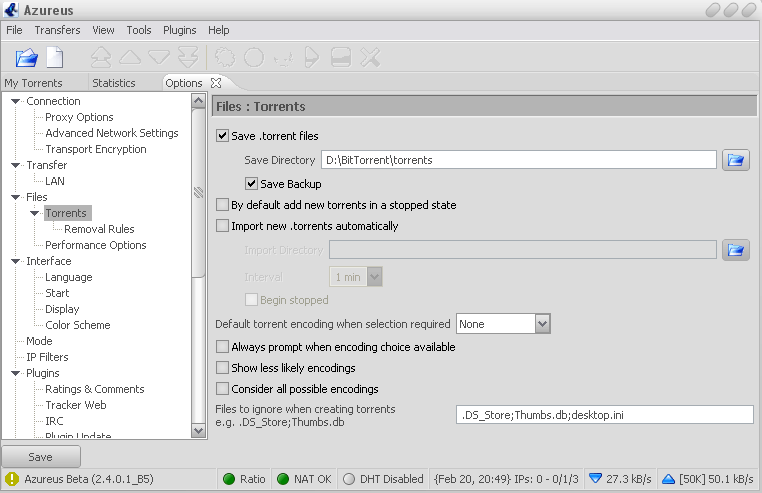Select IP Filters in the tree

tap(47, 357)
